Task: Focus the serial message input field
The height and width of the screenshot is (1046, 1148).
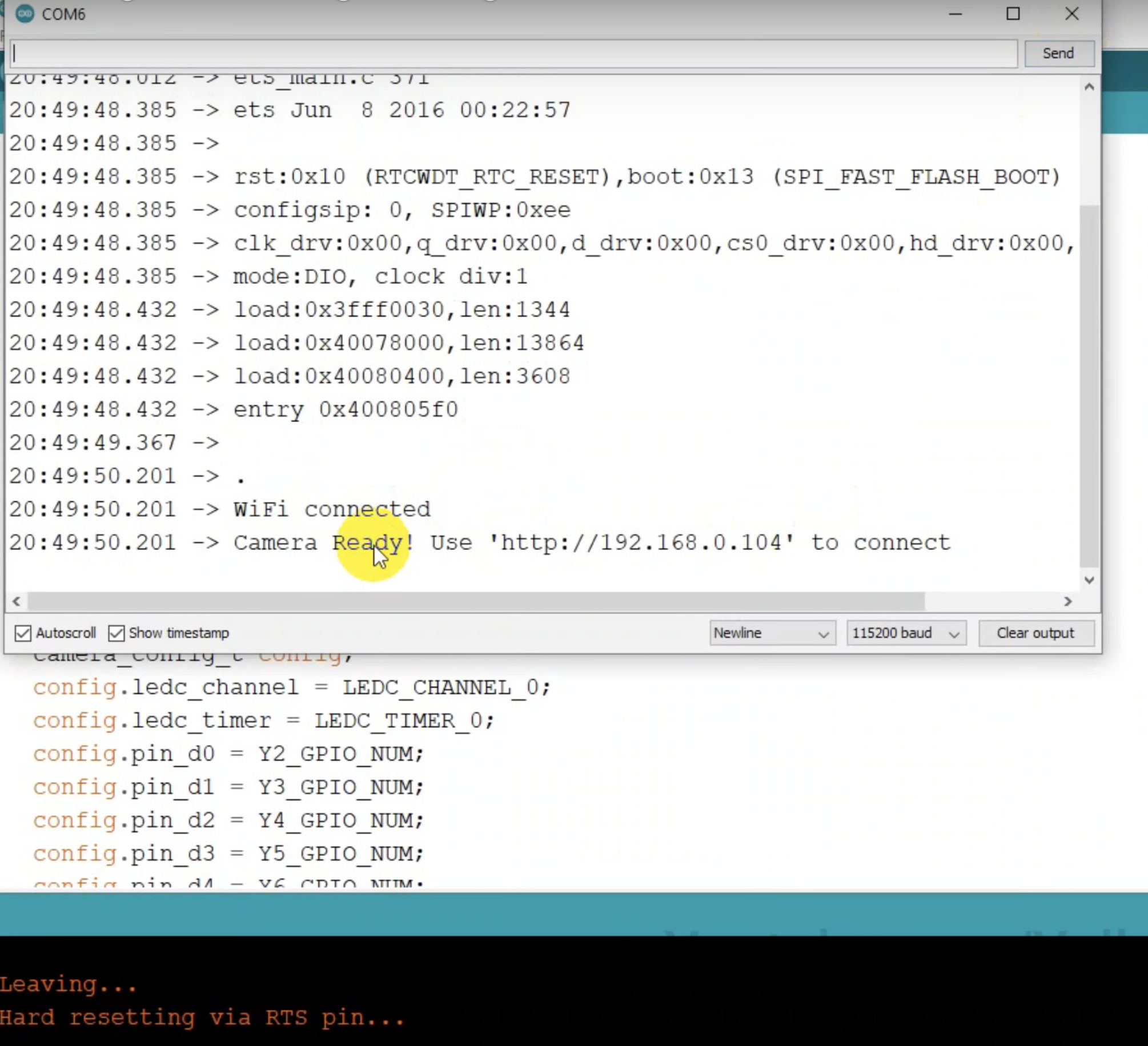Action: coord(513,54)
